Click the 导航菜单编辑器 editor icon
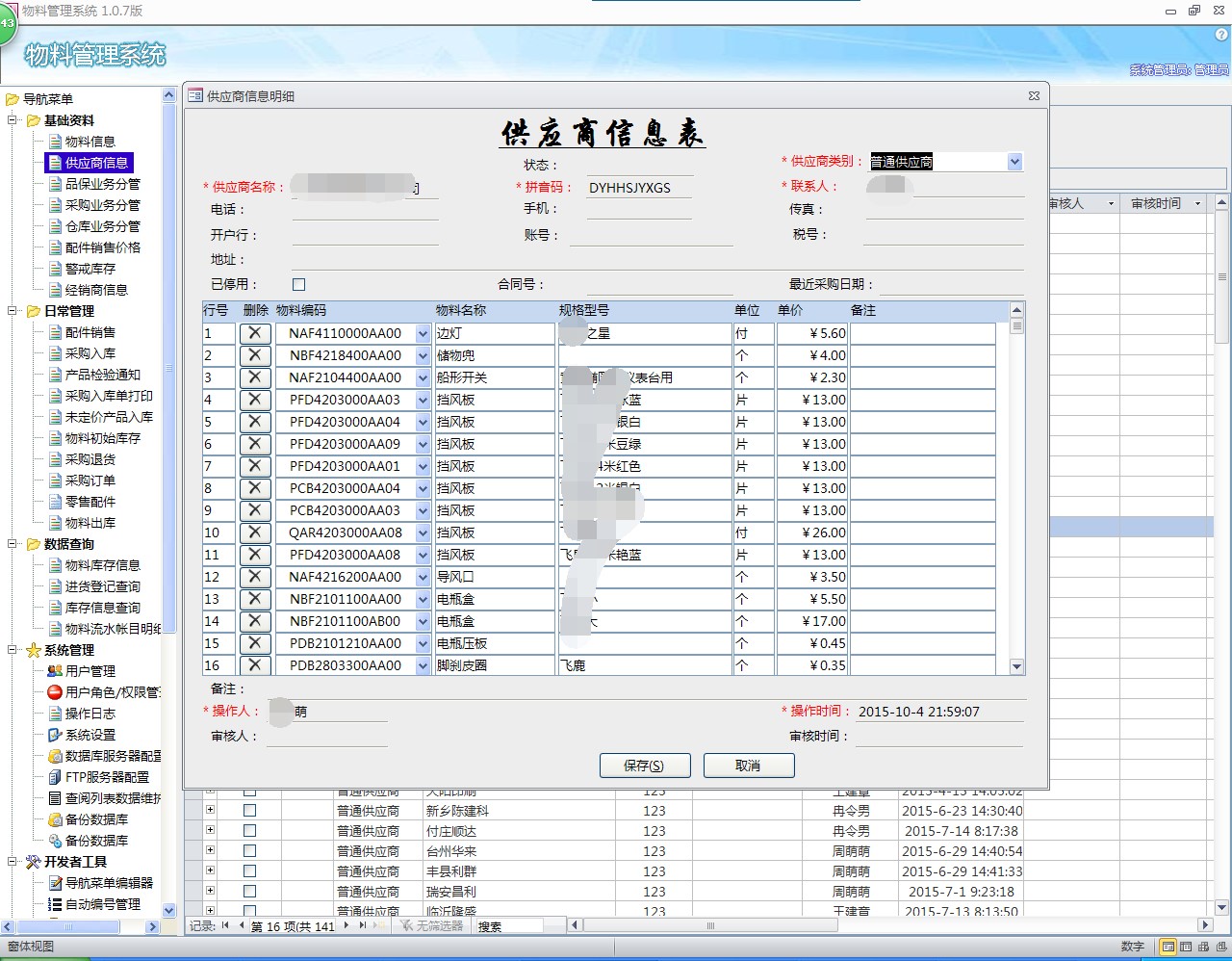This screenshot has width=1232, height=961. coord(55,883)
